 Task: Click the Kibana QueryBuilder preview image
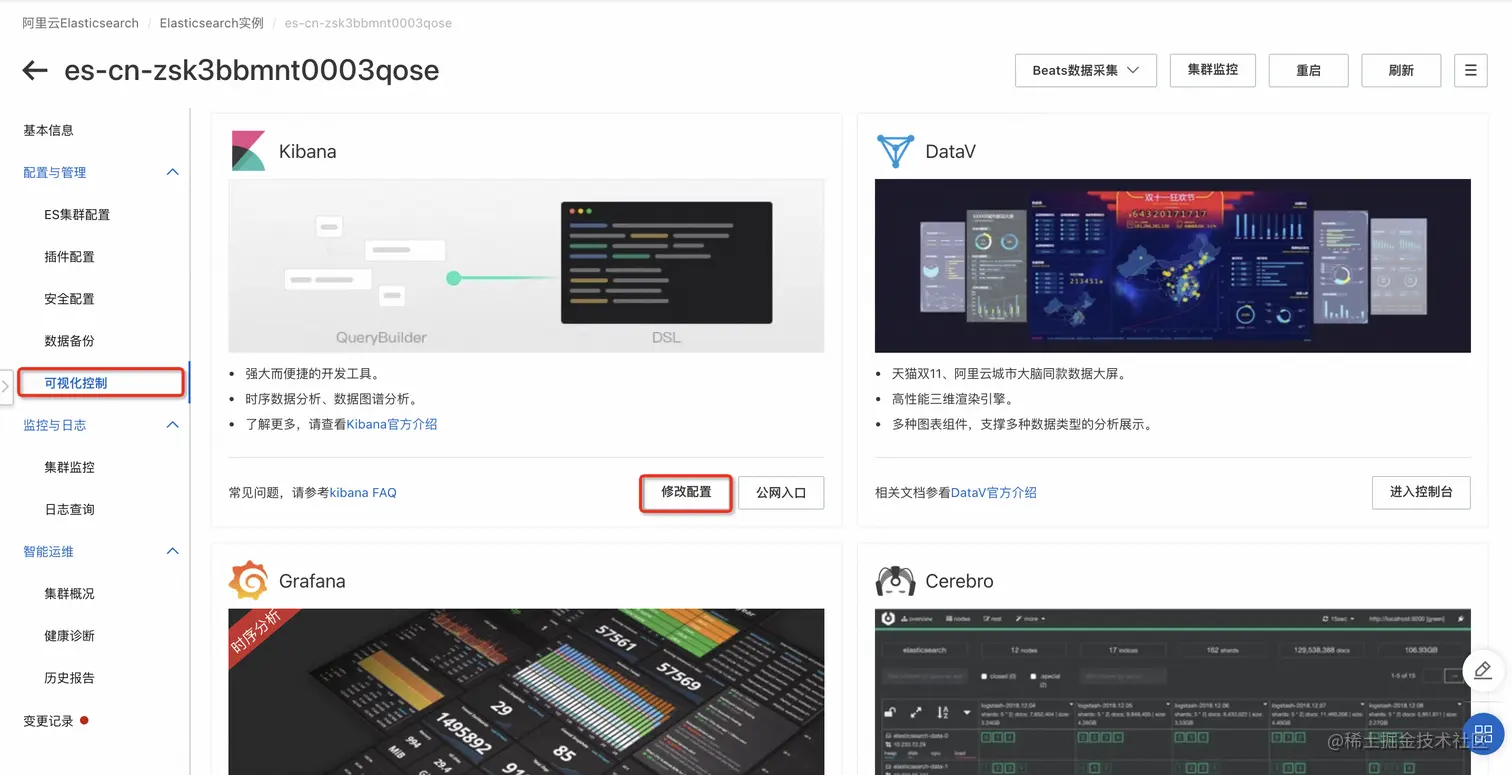[x=526, y=266]
